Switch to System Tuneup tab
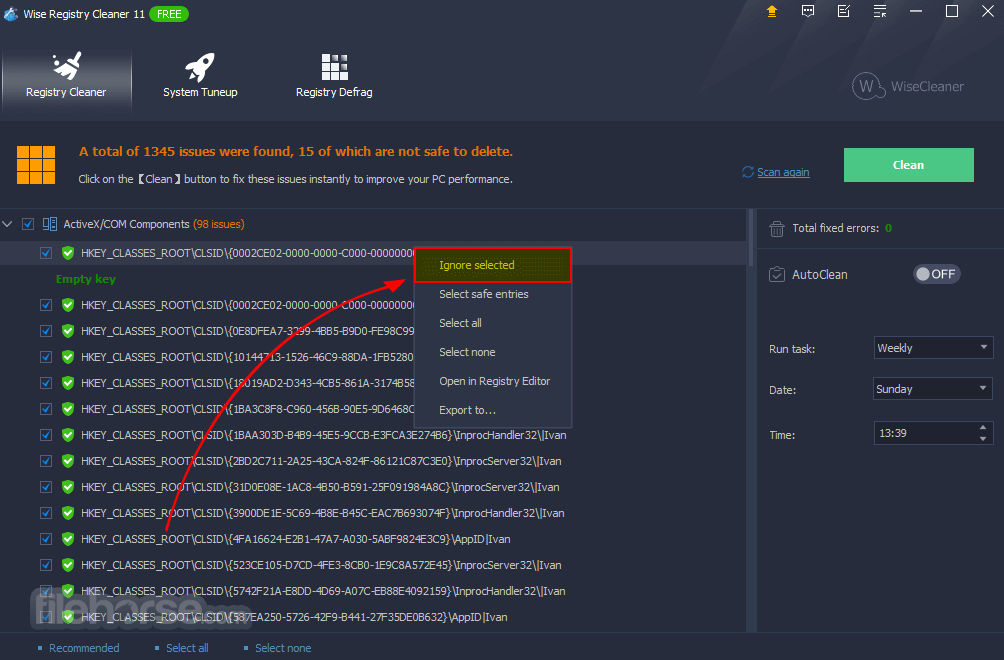This screenshot has height=660, width=1004. (x=200, y=78)
